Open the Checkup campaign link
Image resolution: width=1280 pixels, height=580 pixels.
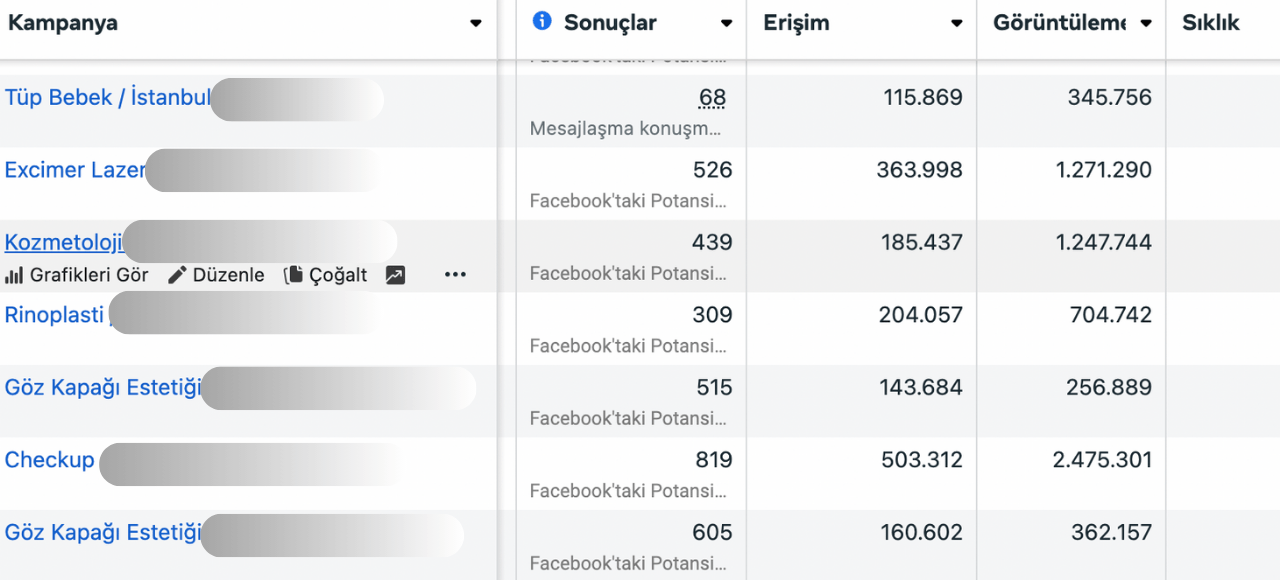(x=49, y=460)
